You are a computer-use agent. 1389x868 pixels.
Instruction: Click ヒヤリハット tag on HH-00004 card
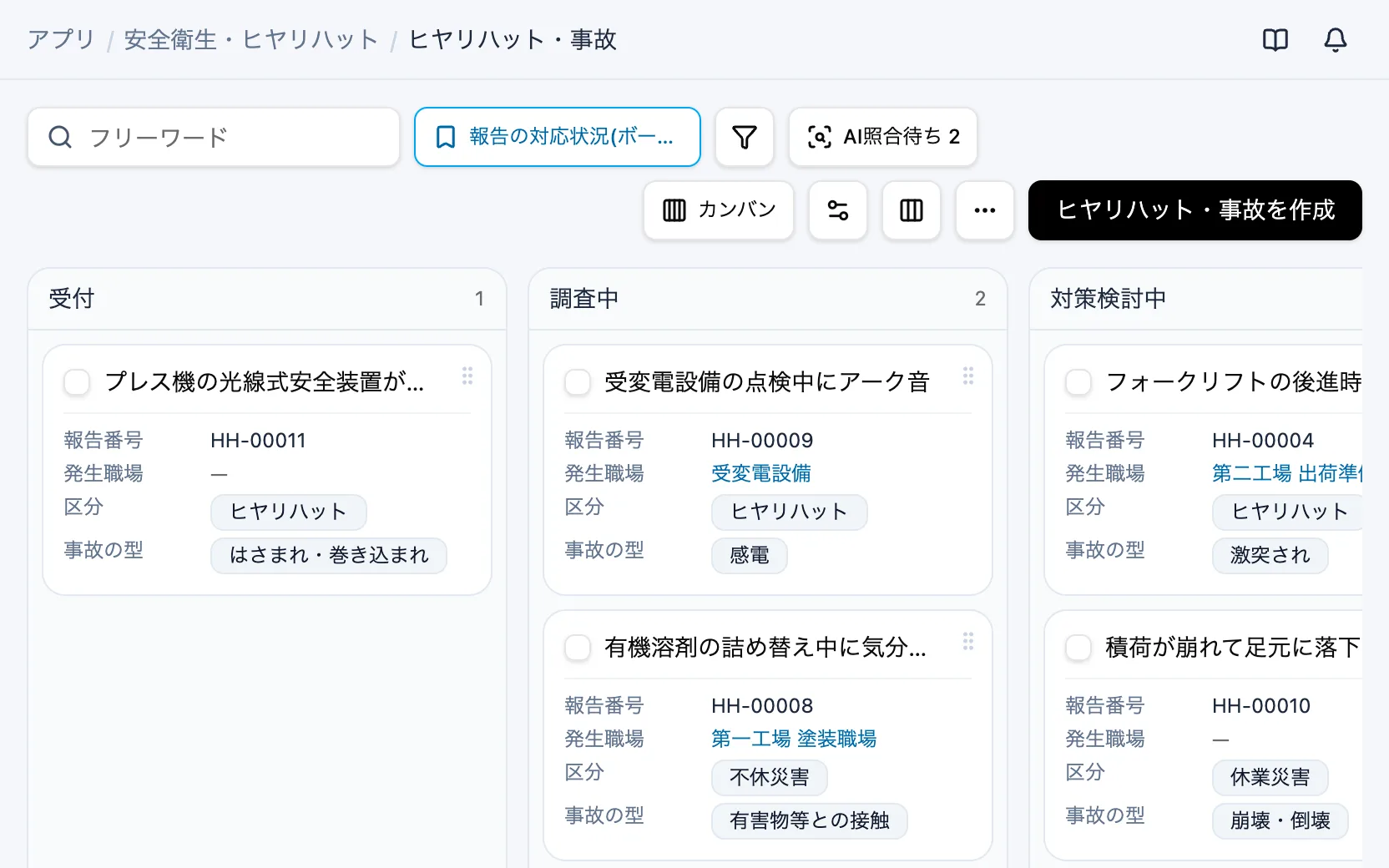tap(1287, 512)
